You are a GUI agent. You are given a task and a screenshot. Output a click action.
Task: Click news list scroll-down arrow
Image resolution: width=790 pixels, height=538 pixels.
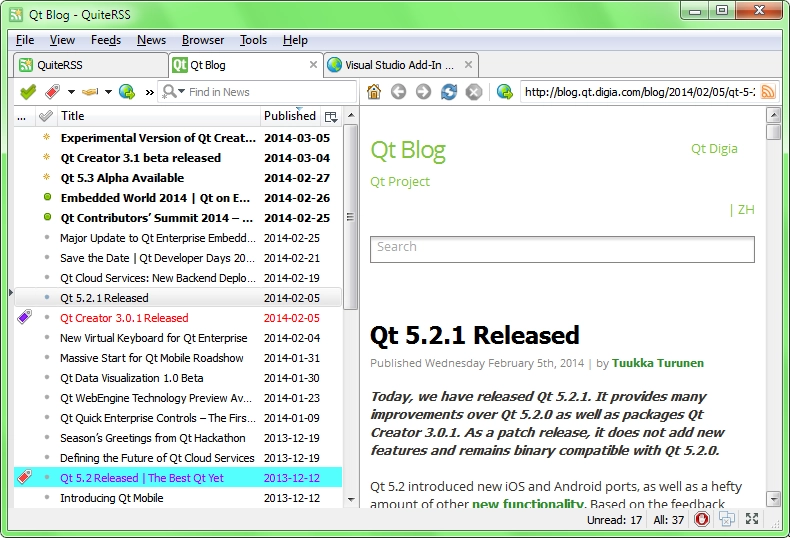click(x=351, y=500)
